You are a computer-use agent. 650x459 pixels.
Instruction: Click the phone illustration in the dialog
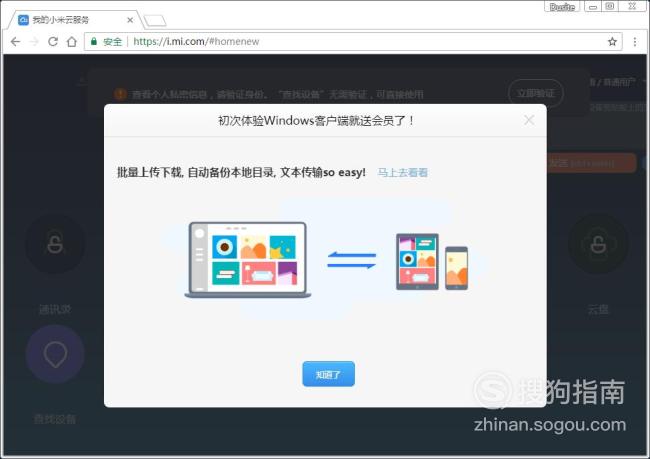(456, 268)
